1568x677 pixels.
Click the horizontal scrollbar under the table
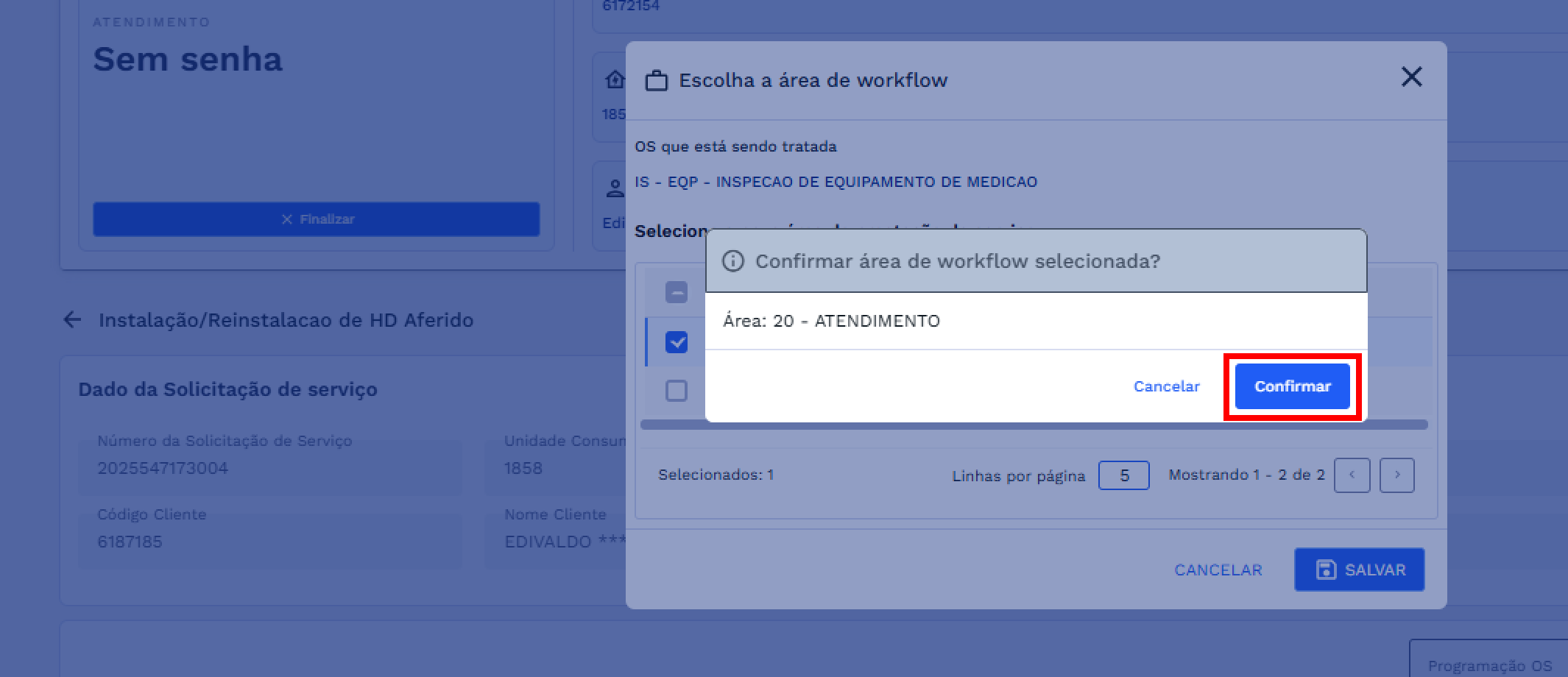click(1034, 425)
